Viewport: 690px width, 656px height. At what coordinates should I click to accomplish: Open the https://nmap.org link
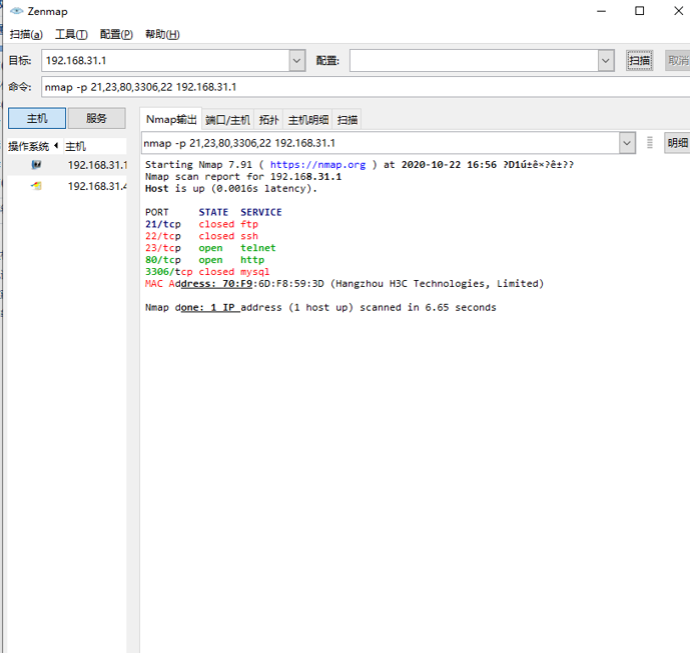coord(318,165)
